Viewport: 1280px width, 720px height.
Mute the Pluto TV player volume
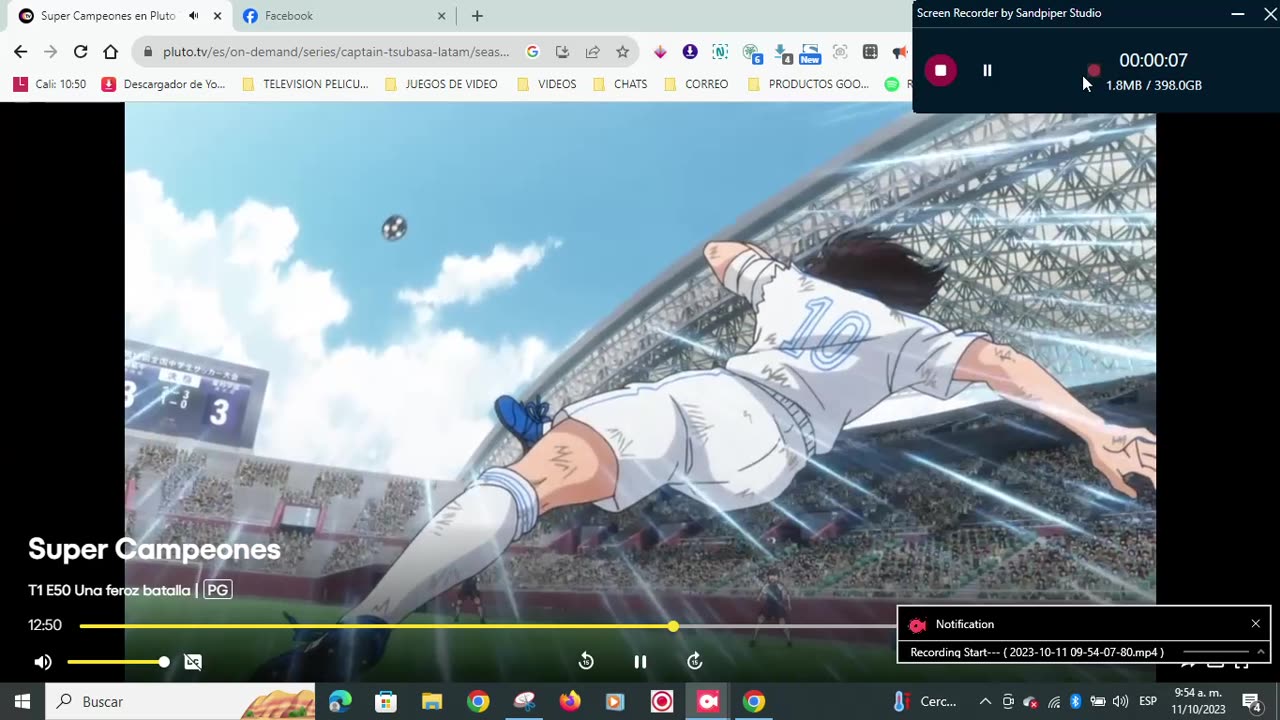pos(43,662)
